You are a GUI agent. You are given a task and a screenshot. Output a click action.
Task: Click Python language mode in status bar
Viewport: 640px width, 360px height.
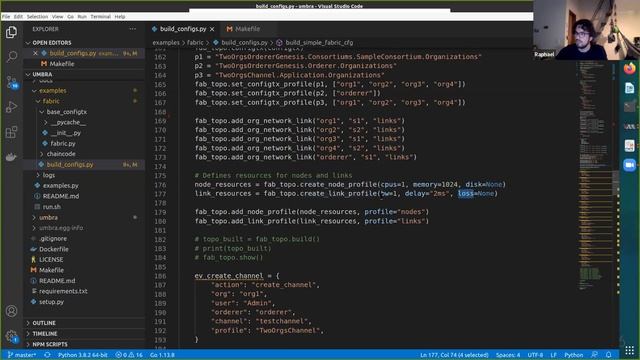click(573, 355)
